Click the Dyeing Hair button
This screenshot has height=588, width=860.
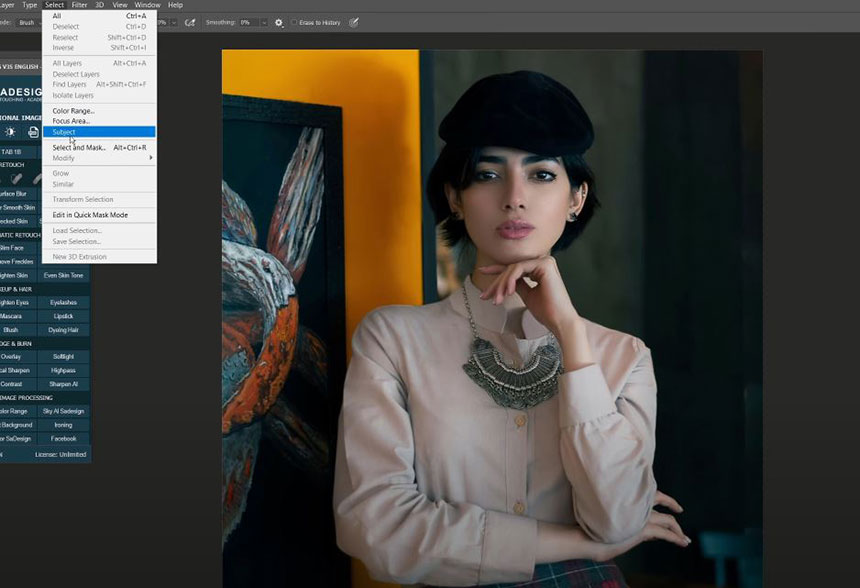pyautogui.click(x=63, y=330)
